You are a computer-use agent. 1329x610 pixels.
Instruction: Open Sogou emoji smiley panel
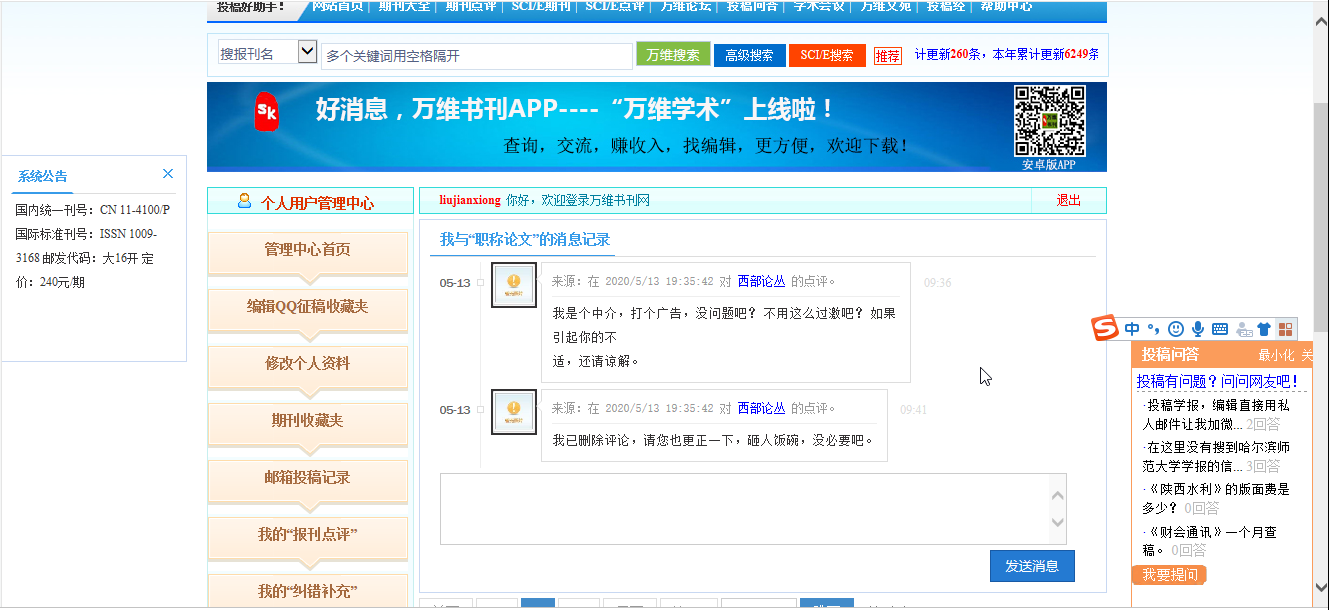(1176, 328)
